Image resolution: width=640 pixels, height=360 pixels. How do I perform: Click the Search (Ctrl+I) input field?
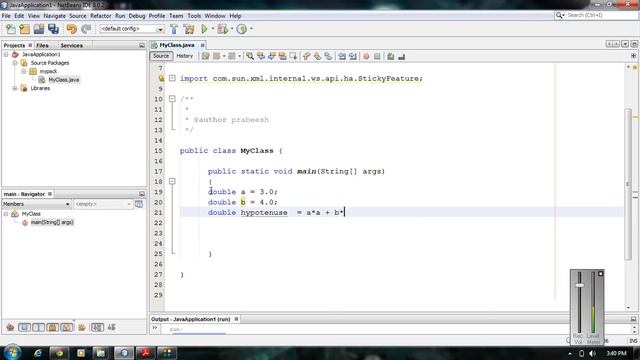[x=602, y=15]
